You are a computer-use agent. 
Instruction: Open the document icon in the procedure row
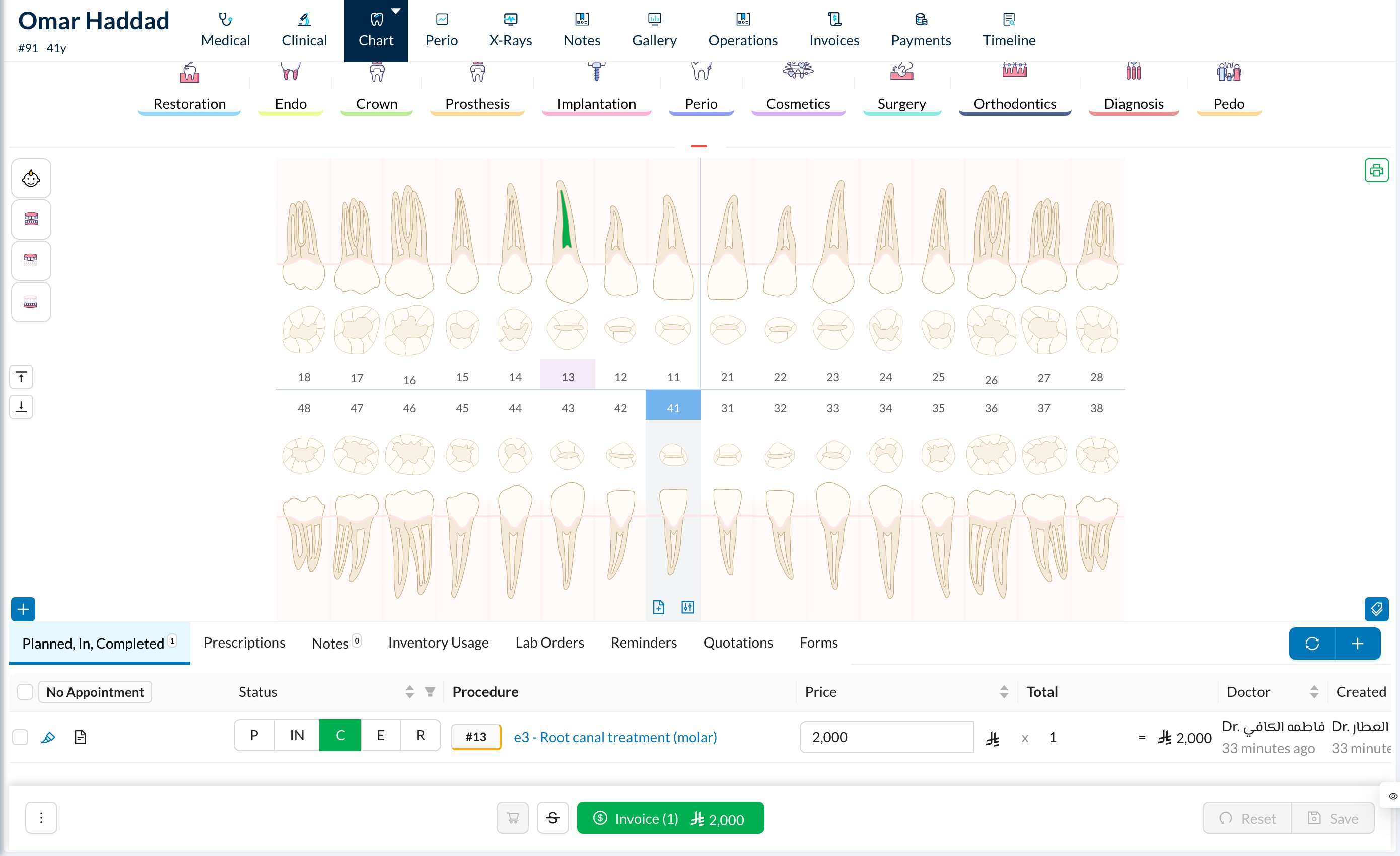pyautogui.click(x=81, y=737)
